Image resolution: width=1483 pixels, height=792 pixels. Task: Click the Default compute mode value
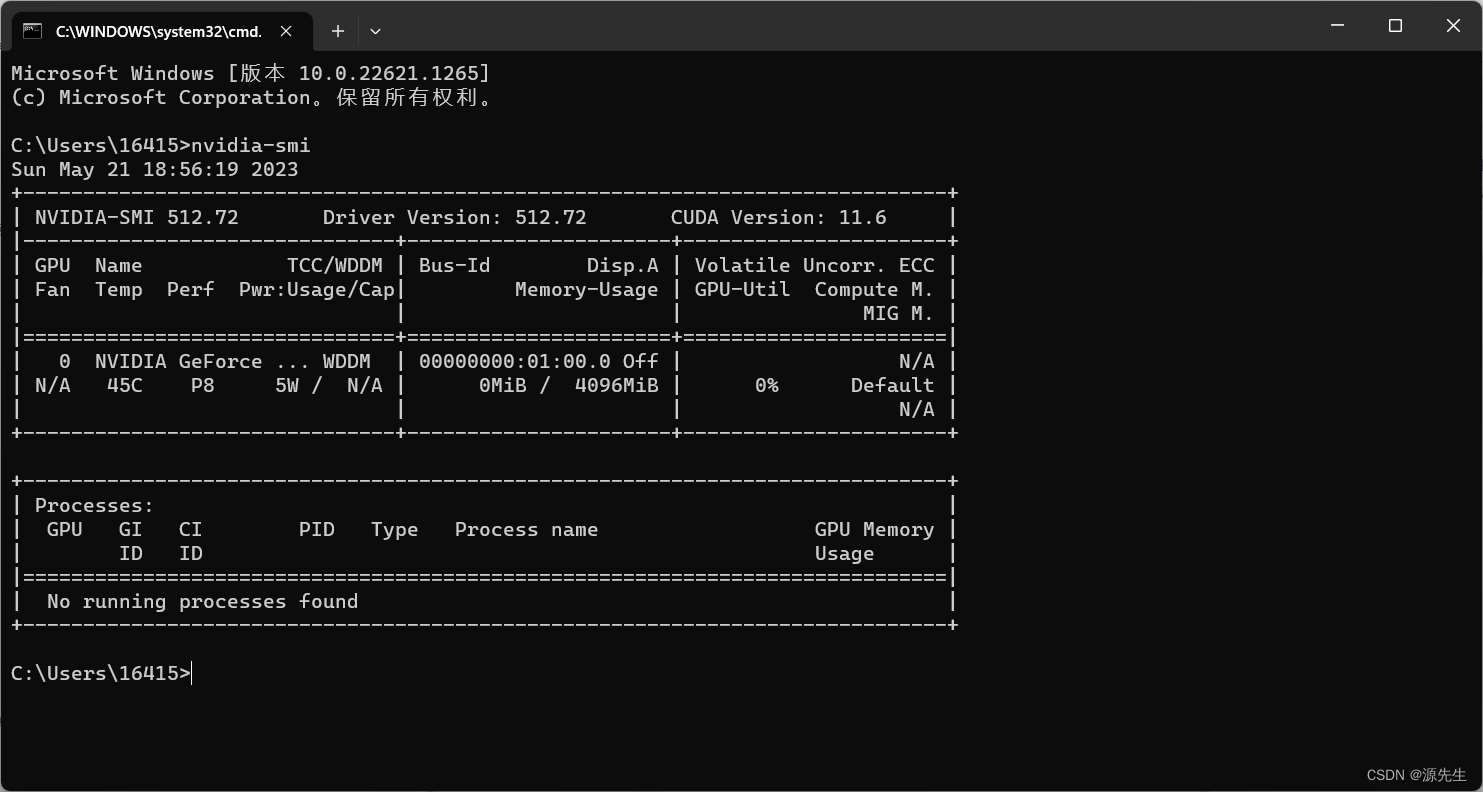point(893,385)
